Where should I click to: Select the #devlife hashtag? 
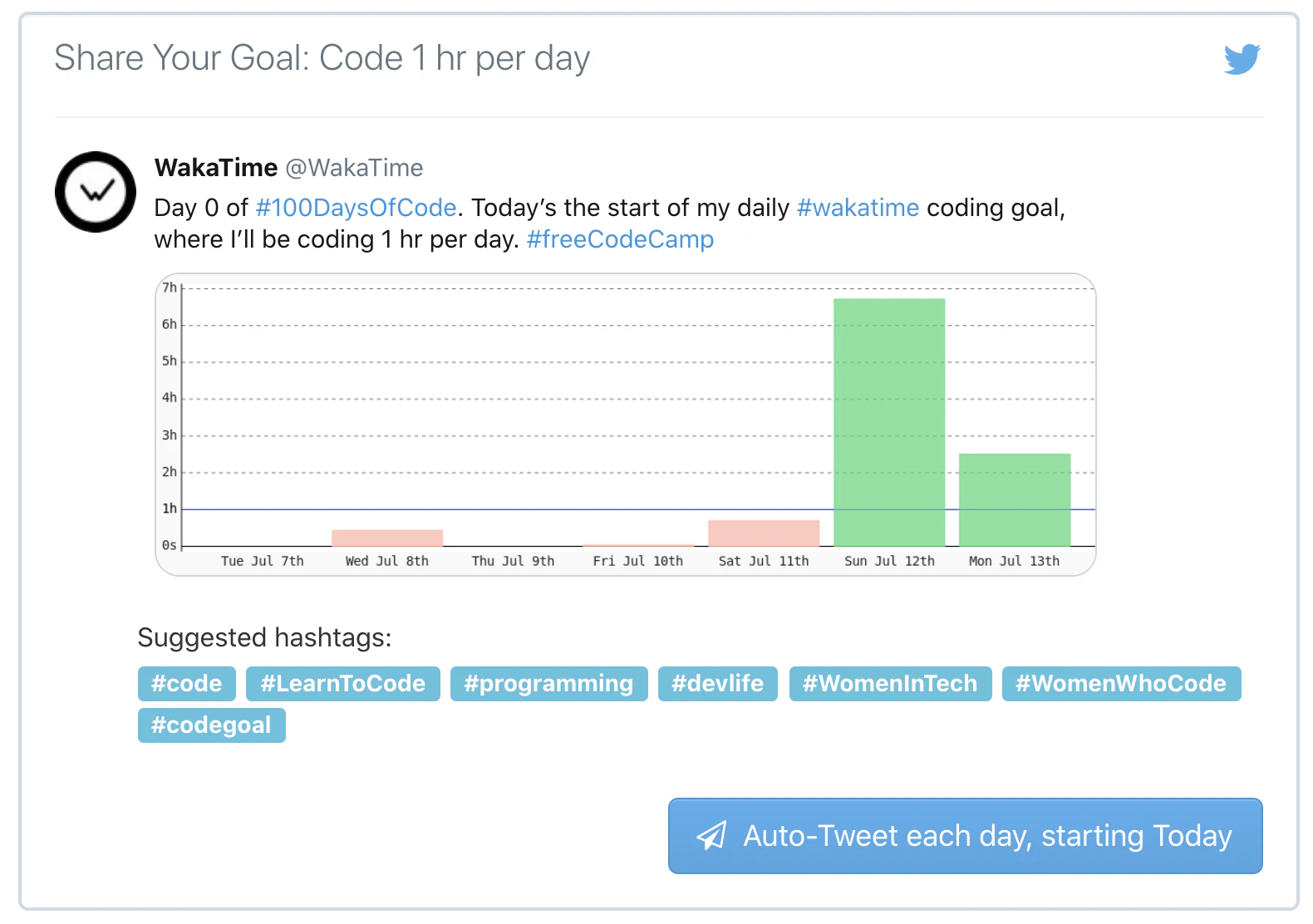click(717, 684)
